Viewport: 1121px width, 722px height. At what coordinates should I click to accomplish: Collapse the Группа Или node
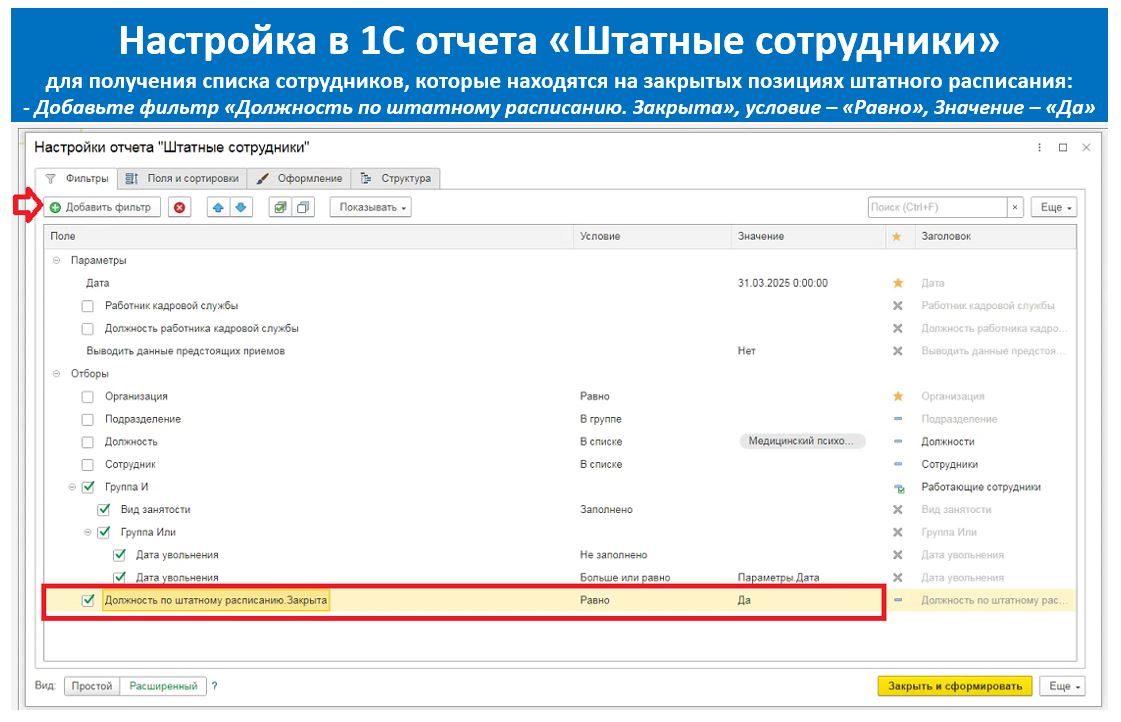click(88, 533)
